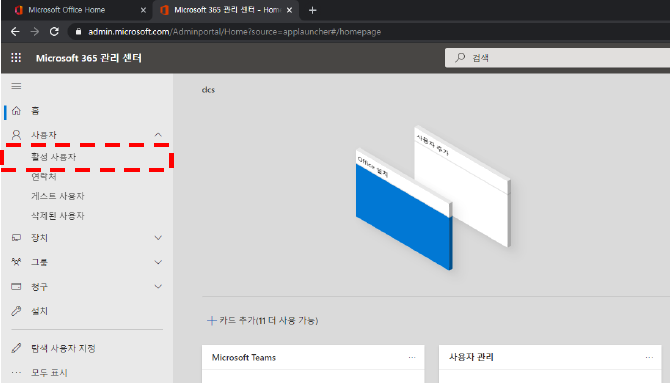Close the Microsoft 365 관리 센터 tab
The width and height of the screenshot is (670, 383).
290,10
